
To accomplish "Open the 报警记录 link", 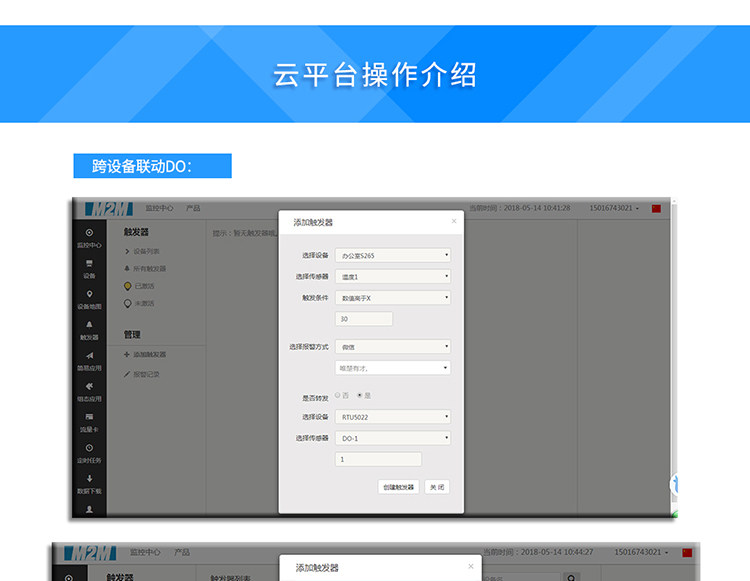I will click(x=146, y=374).
